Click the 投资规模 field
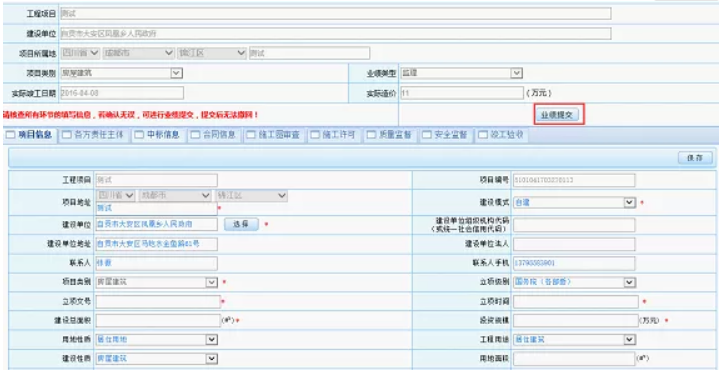The height and width of the screenshot is (373, 721). [x=575, y=321]
